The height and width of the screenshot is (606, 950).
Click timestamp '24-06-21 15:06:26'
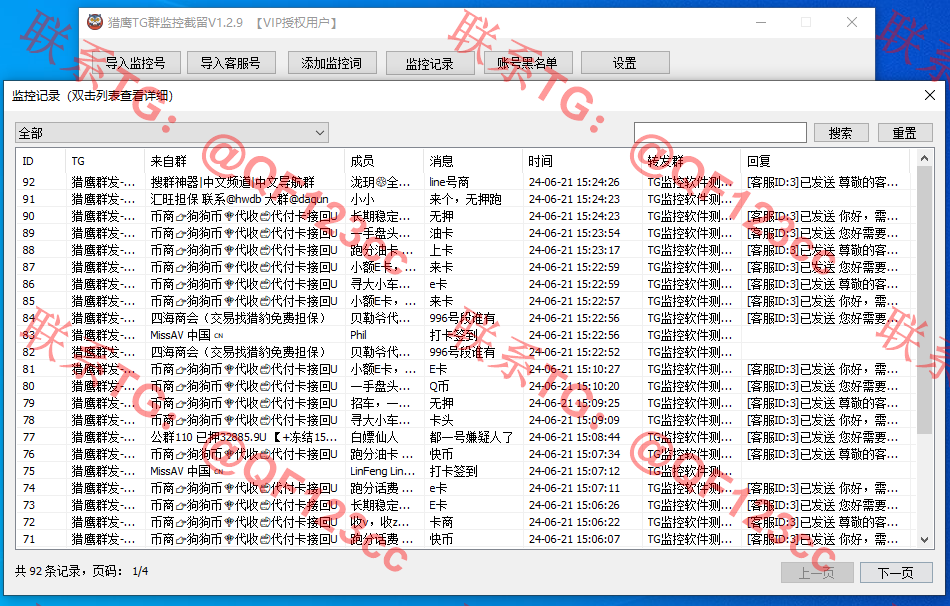coord(574,505)
